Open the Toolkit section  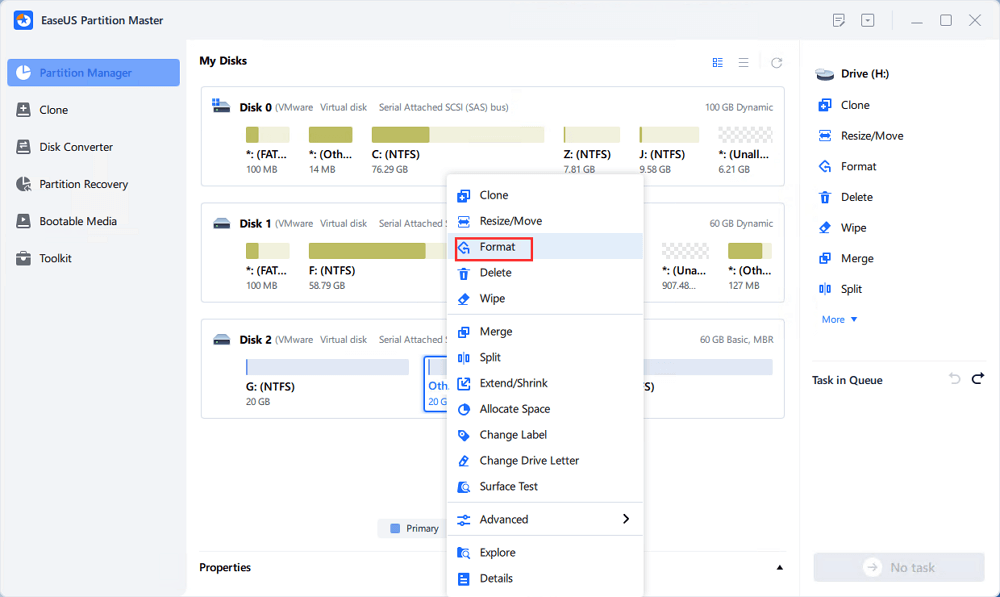(23, 258)
